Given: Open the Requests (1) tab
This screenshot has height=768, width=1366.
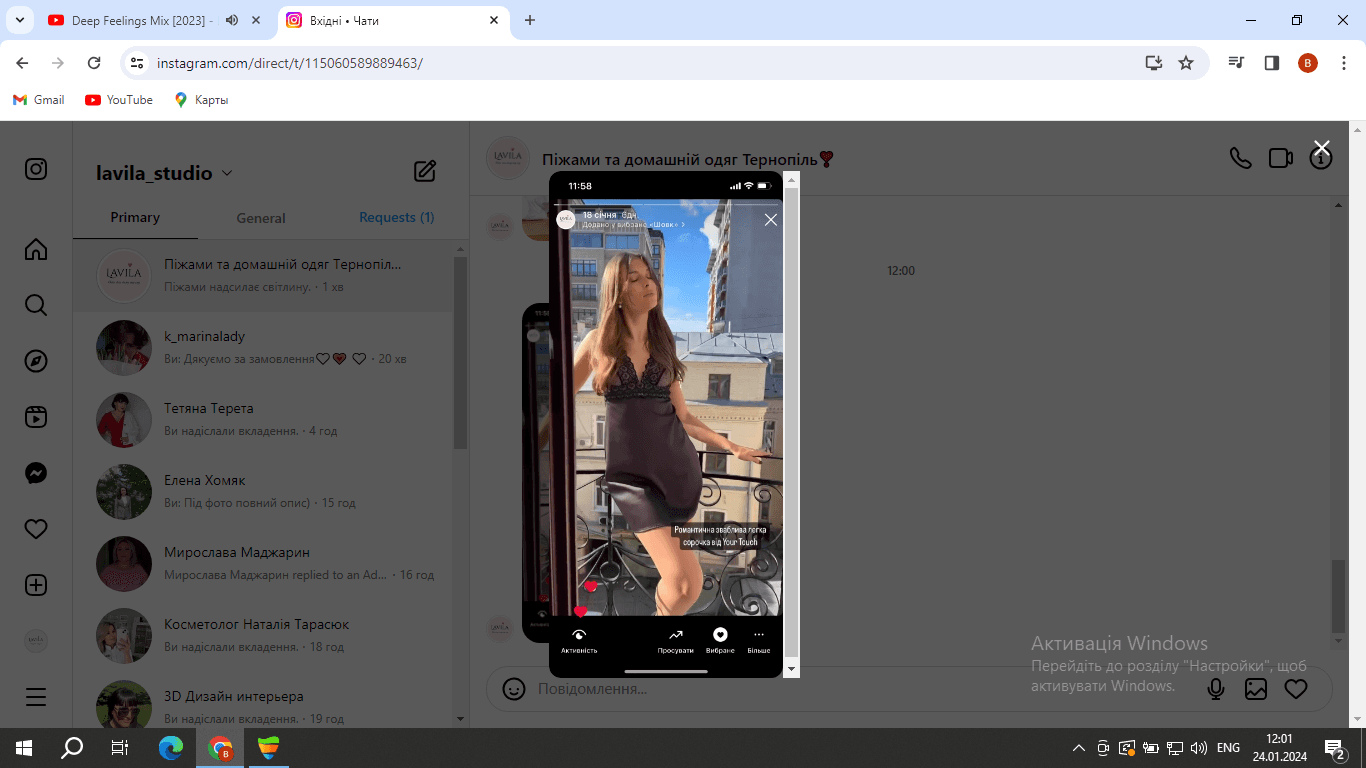Looking at the screenshot, I should click(396, 217).
